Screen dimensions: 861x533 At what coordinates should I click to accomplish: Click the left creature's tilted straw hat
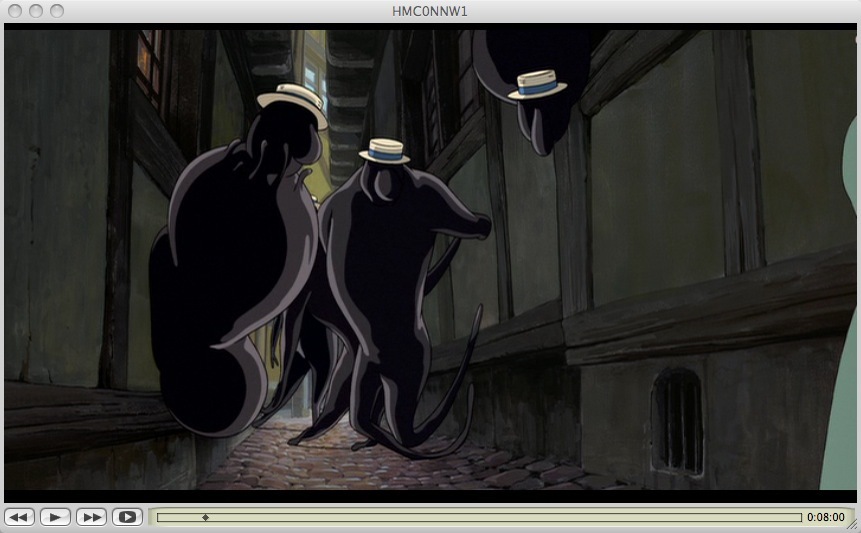pos(293,103)
